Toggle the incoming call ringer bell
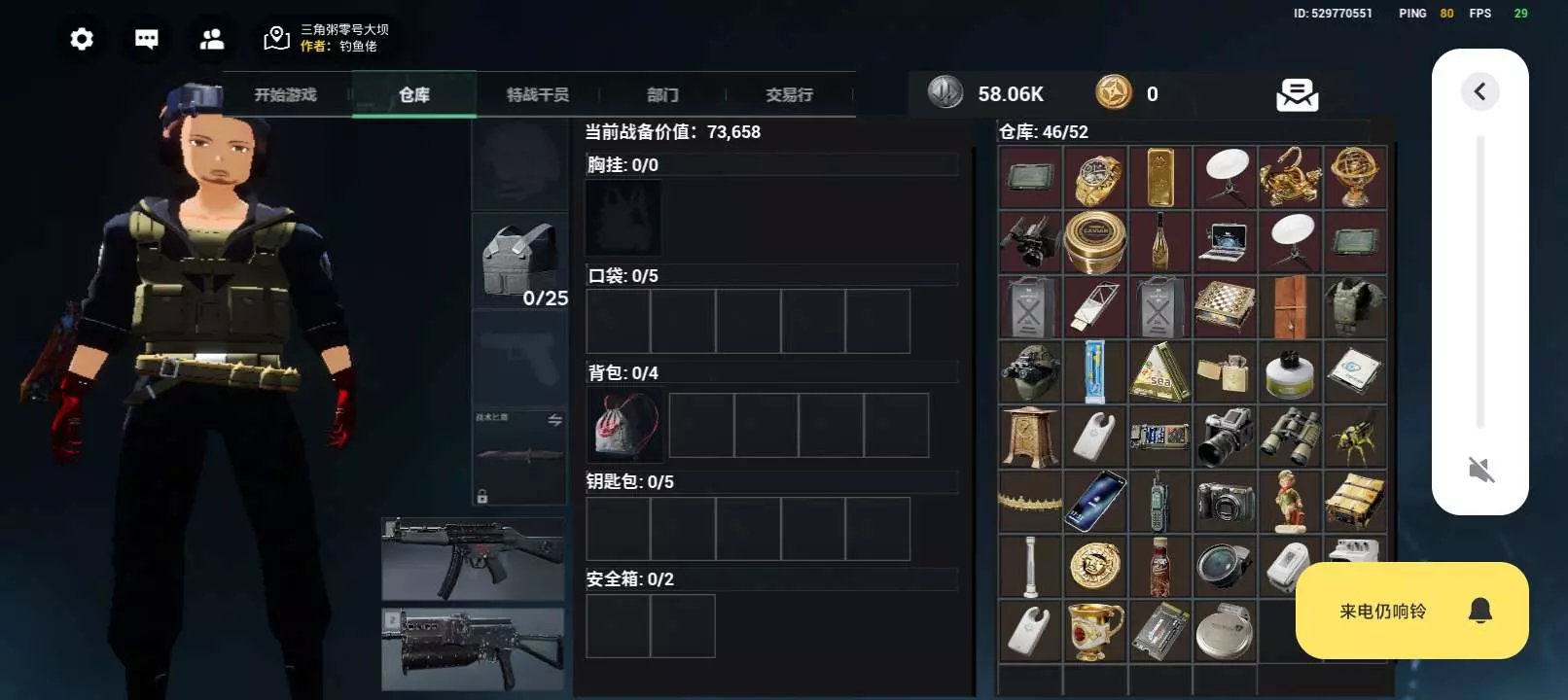 pyautogui.click(x=1479, y=611)
